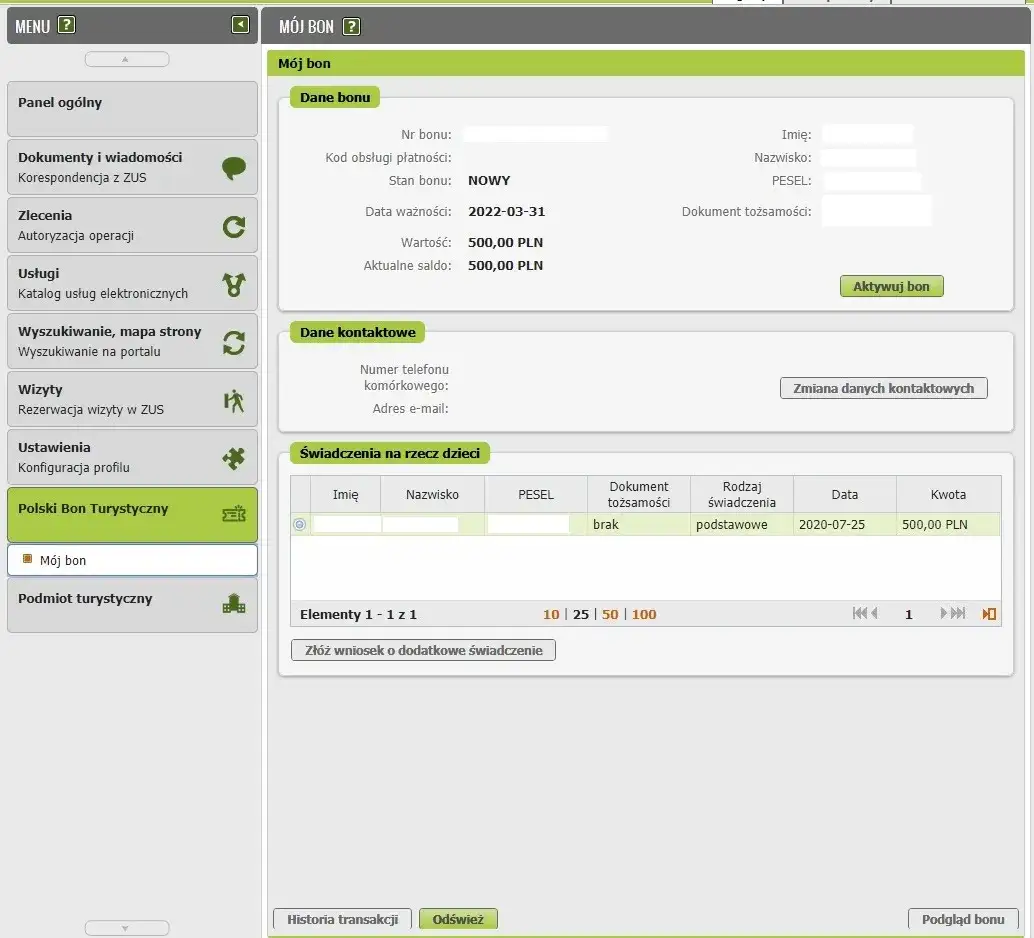The image size is (1034, 938).
Task: Collapse the menu sidebar with arrow icon
Action: click(240, 25)
